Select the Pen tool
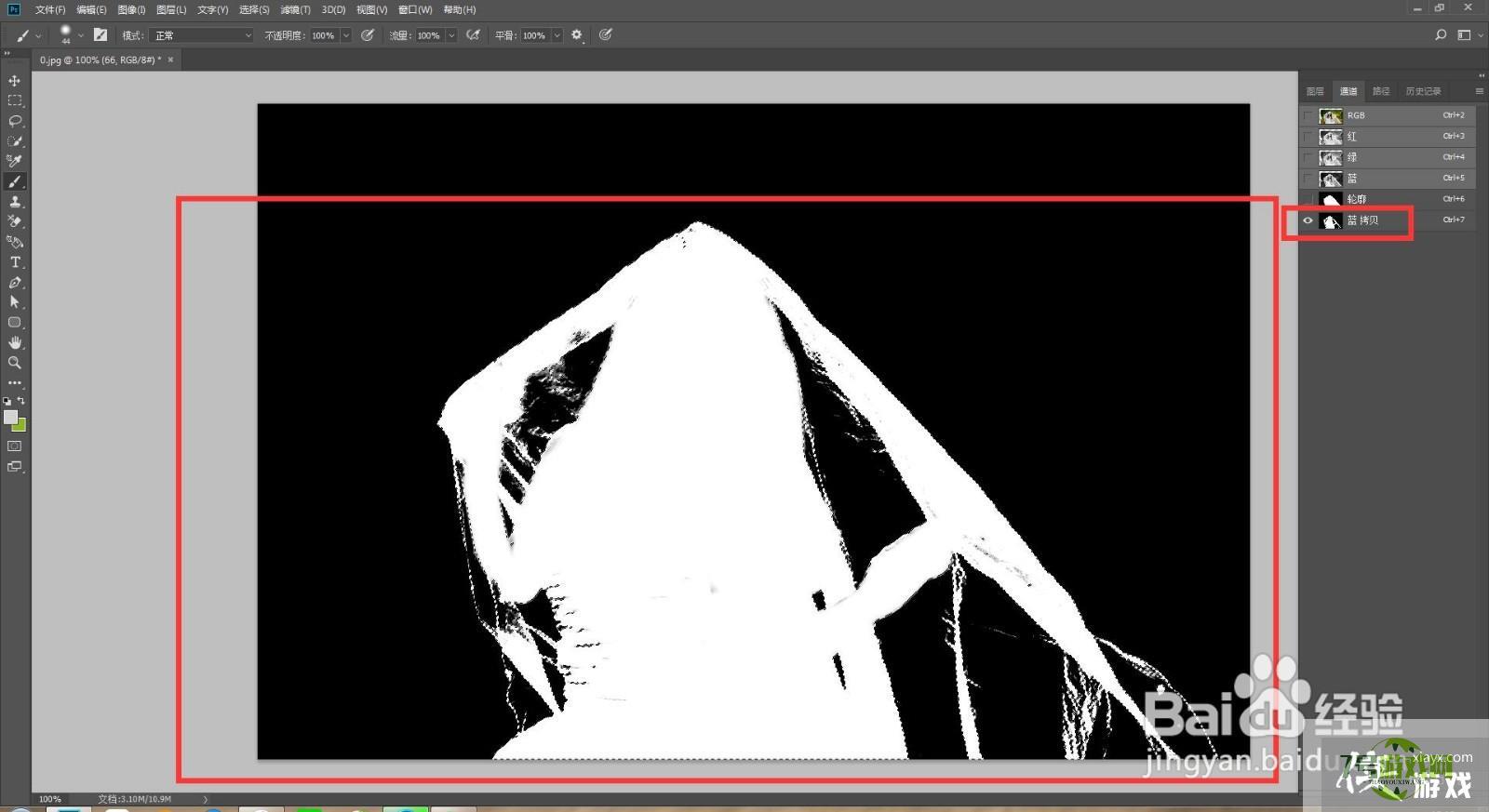Image resolution: width=1489 pixels, height=812 pixels. point(14,283)
